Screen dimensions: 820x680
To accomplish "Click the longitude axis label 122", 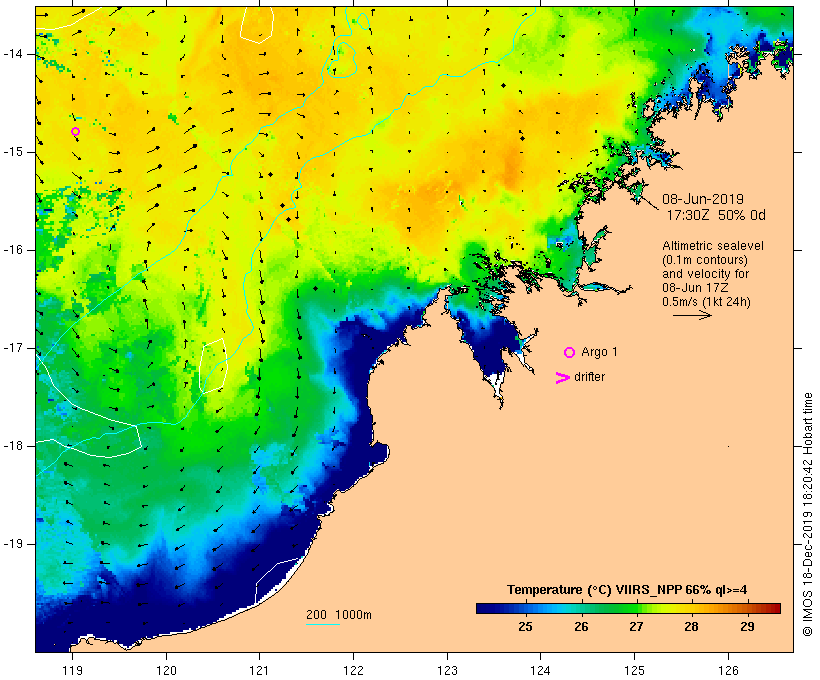I will [x=354, y=670].
